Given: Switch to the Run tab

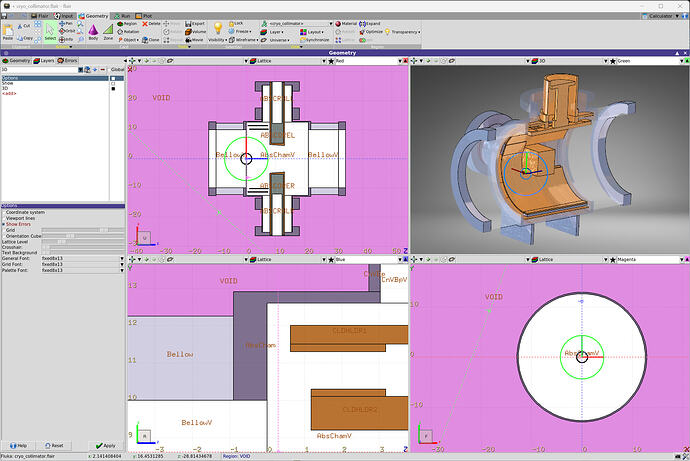Looking at the screenshot, I should [122, 16].
